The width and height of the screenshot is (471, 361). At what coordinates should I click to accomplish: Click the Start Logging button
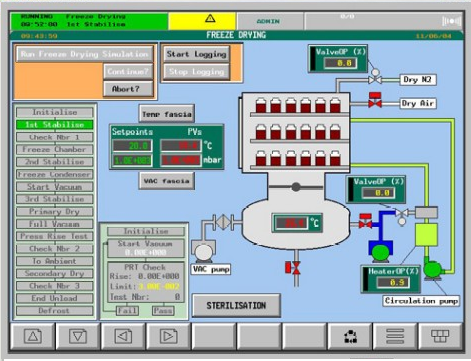point(196,54)
